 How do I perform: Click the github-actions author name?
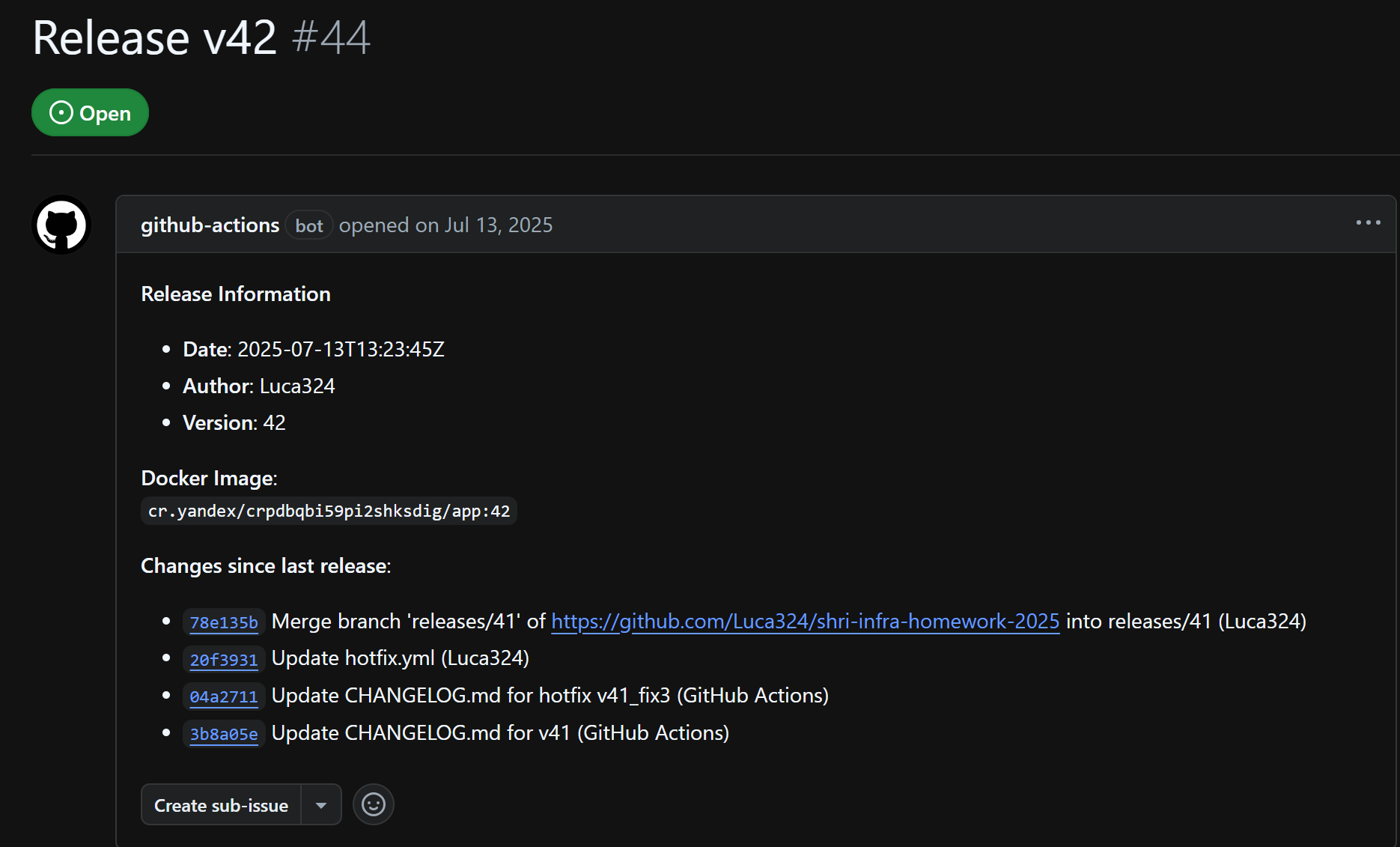[x=210, y=225]
